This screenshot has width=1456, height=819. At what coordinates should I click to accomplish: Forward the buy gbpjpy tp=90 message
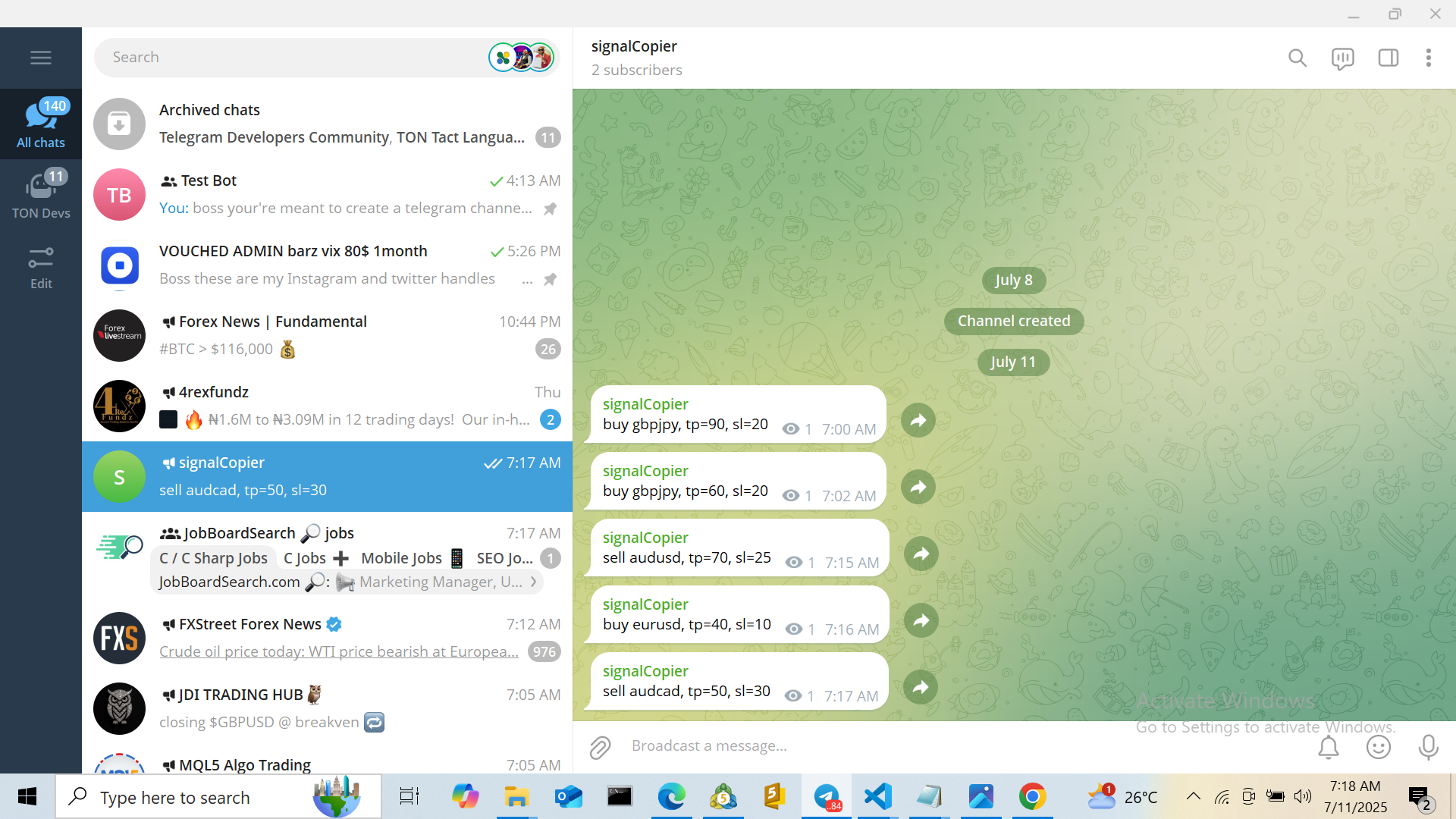click(918, 420)
